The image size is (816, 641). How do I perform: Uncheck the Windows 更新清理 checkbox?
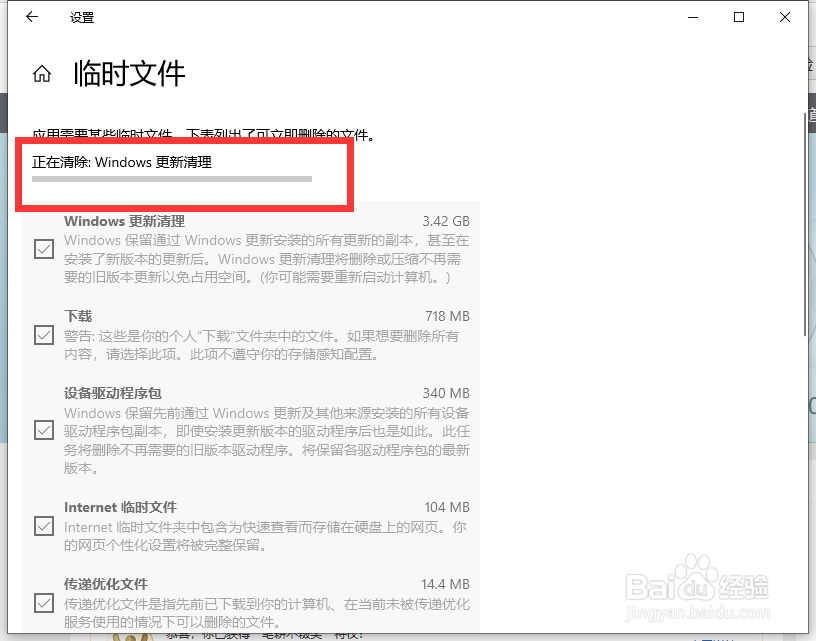[44, 249]
